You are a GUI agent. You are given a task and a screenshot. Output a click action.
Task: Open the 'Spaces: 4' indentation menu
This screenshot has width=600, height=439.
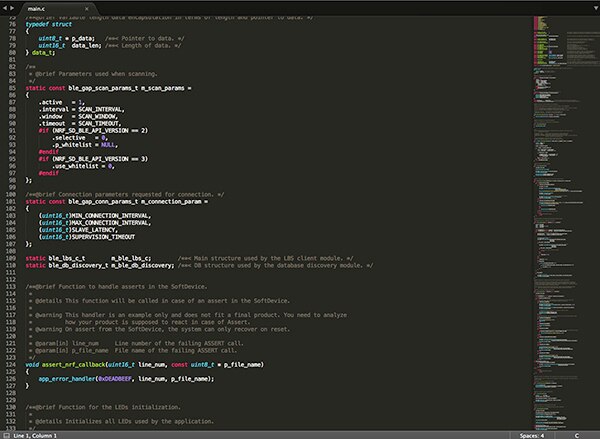pyautogui.click(x=532, y=436)
